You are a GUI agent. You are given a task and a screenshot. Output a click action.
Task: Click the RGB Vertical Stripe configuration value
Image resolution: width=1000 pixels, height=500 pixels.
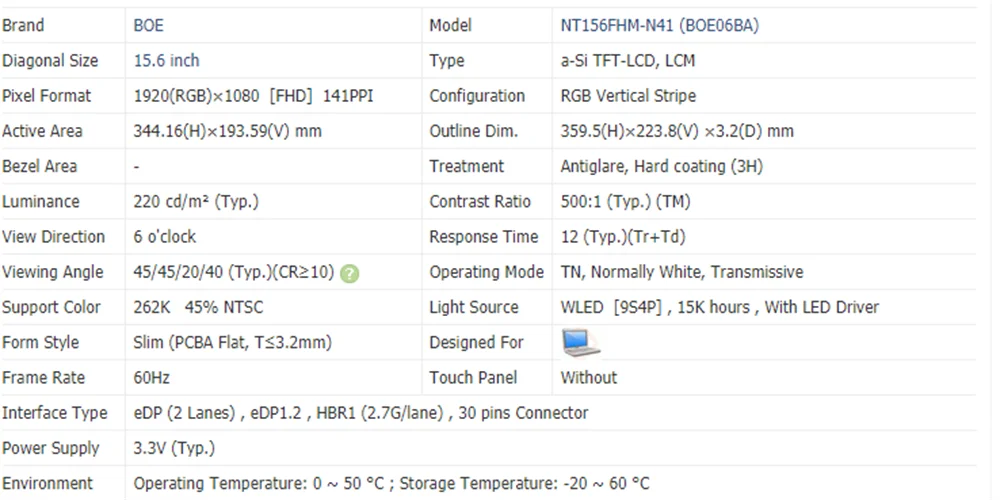point(628,96)
